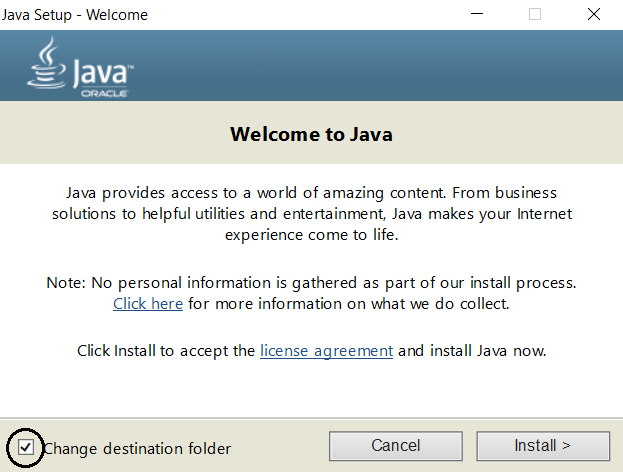This screenshot has width=623, height=472.
Task: Minimize the Java Setup window
Action: [x=485, y=14]
